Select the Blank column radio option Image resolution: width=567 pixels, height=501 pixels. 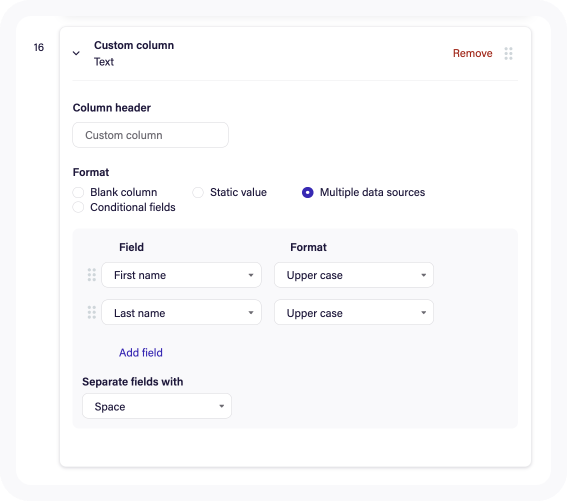coord(78,192)
